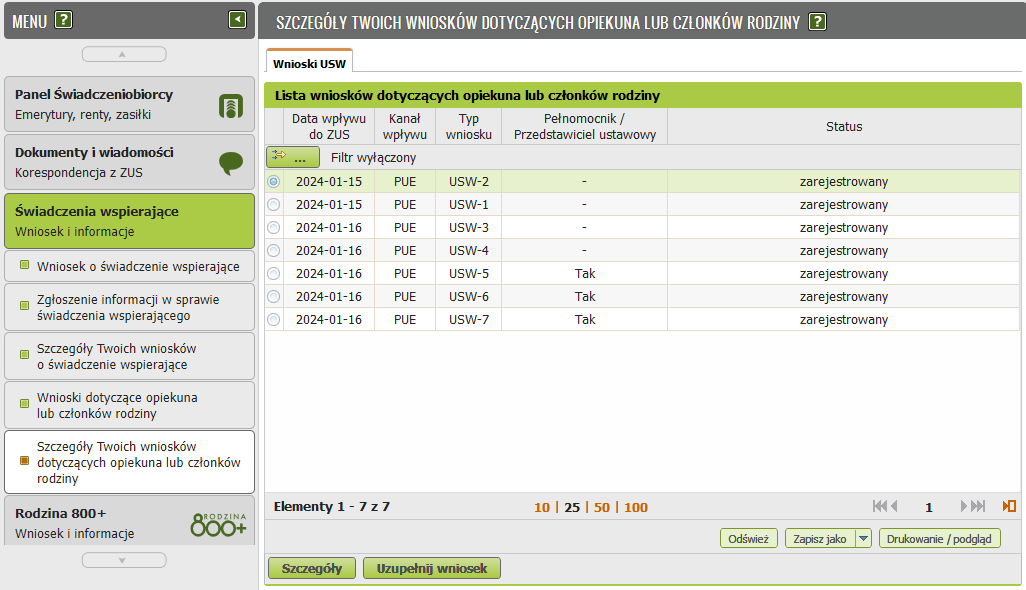Sort by Pełnomocnik / Przedstawiciel ustawowy column
The height and width of the screenshot is (590, 1026).
pos(584,126)
